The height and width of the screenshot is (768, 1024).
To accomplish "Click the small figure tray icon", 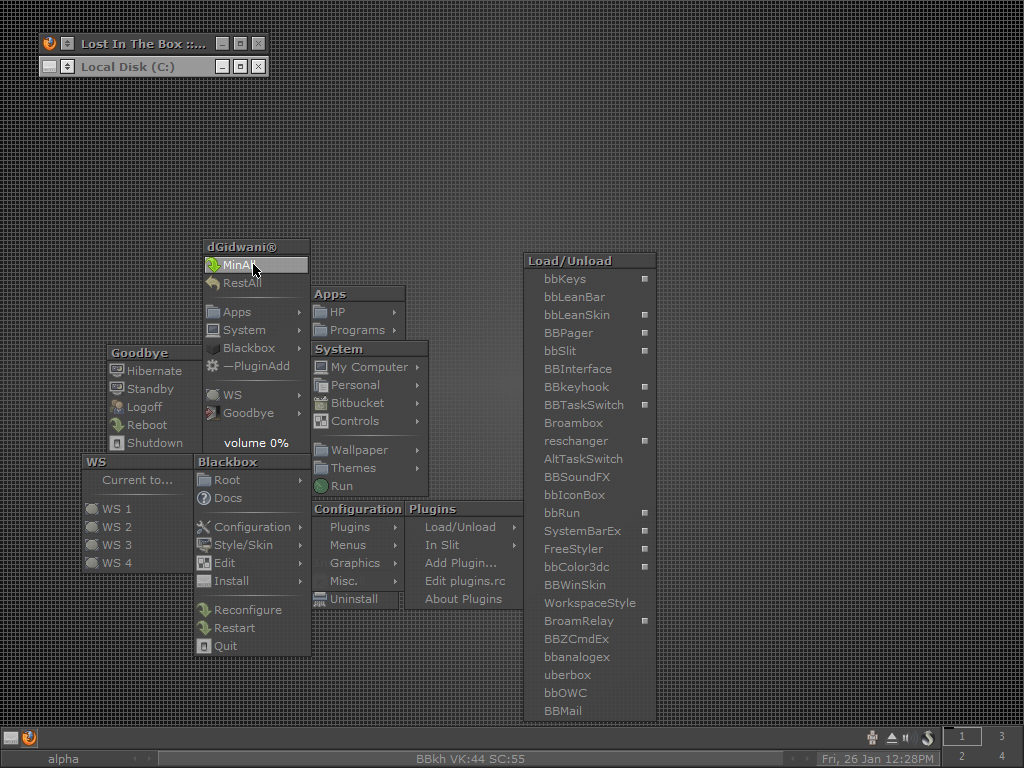I will 872,738.
